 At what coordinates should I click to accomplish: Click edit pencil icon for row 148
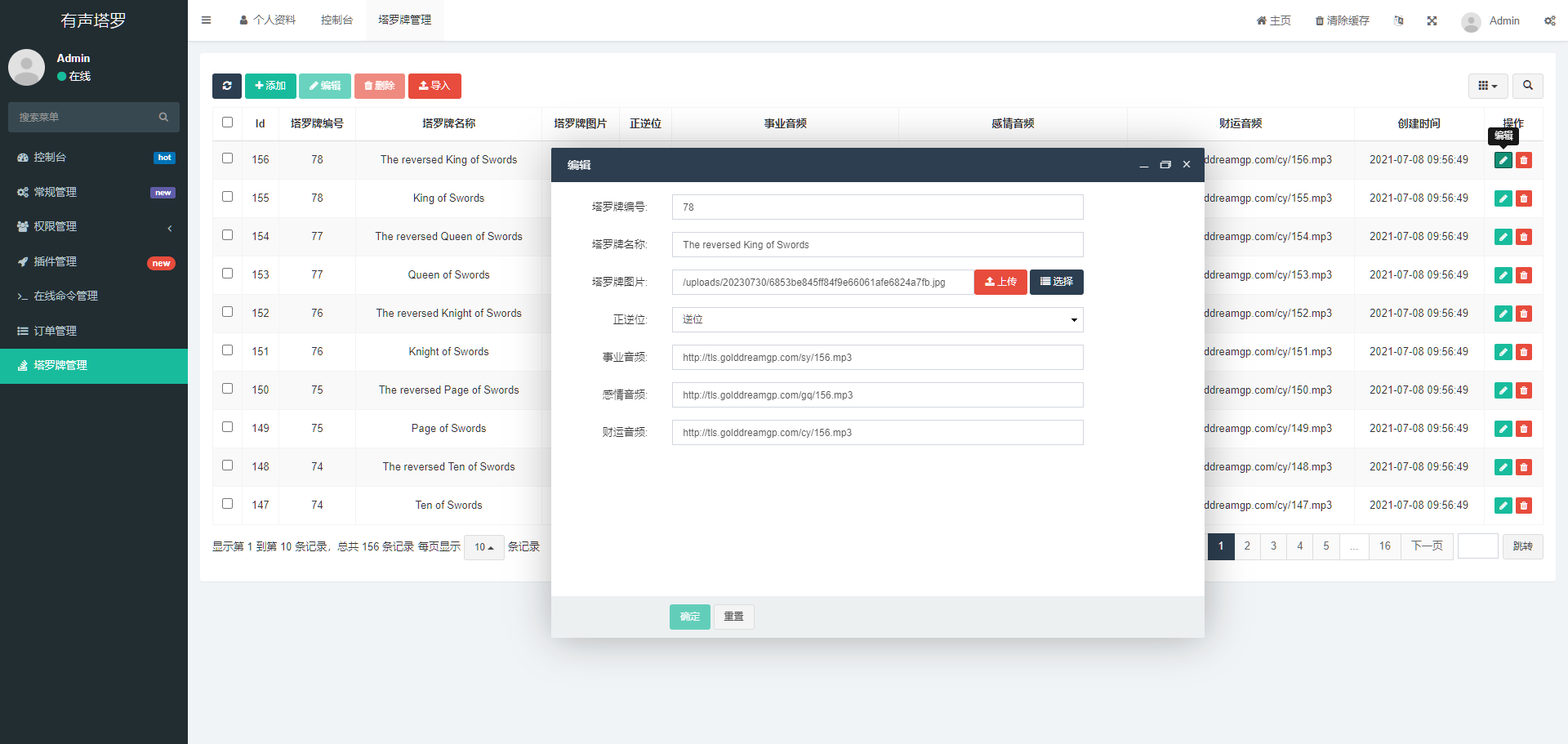1503,467
